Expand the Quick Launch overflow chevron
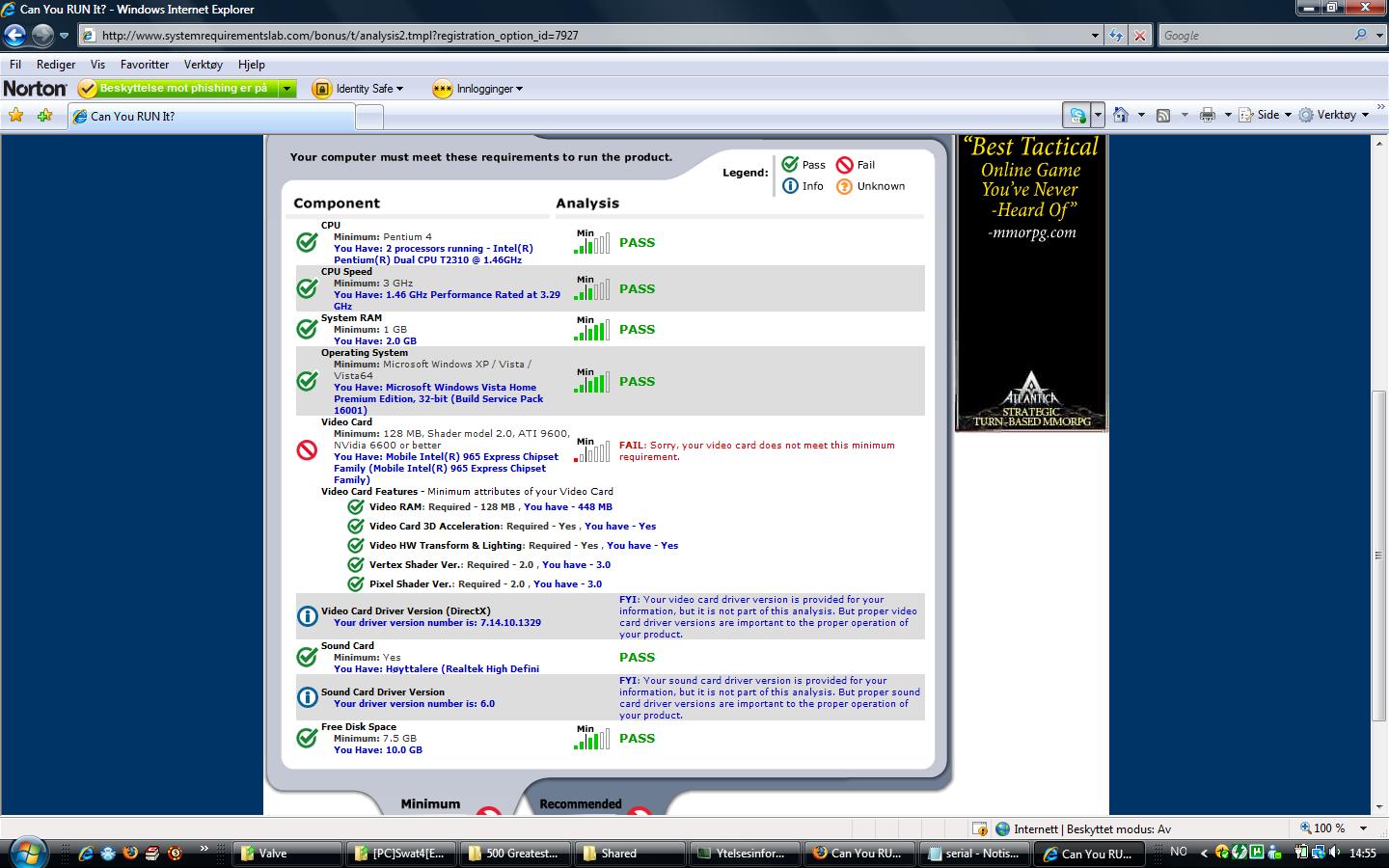The width and height of the screenshot is (1389, 868). pos(204,849)
